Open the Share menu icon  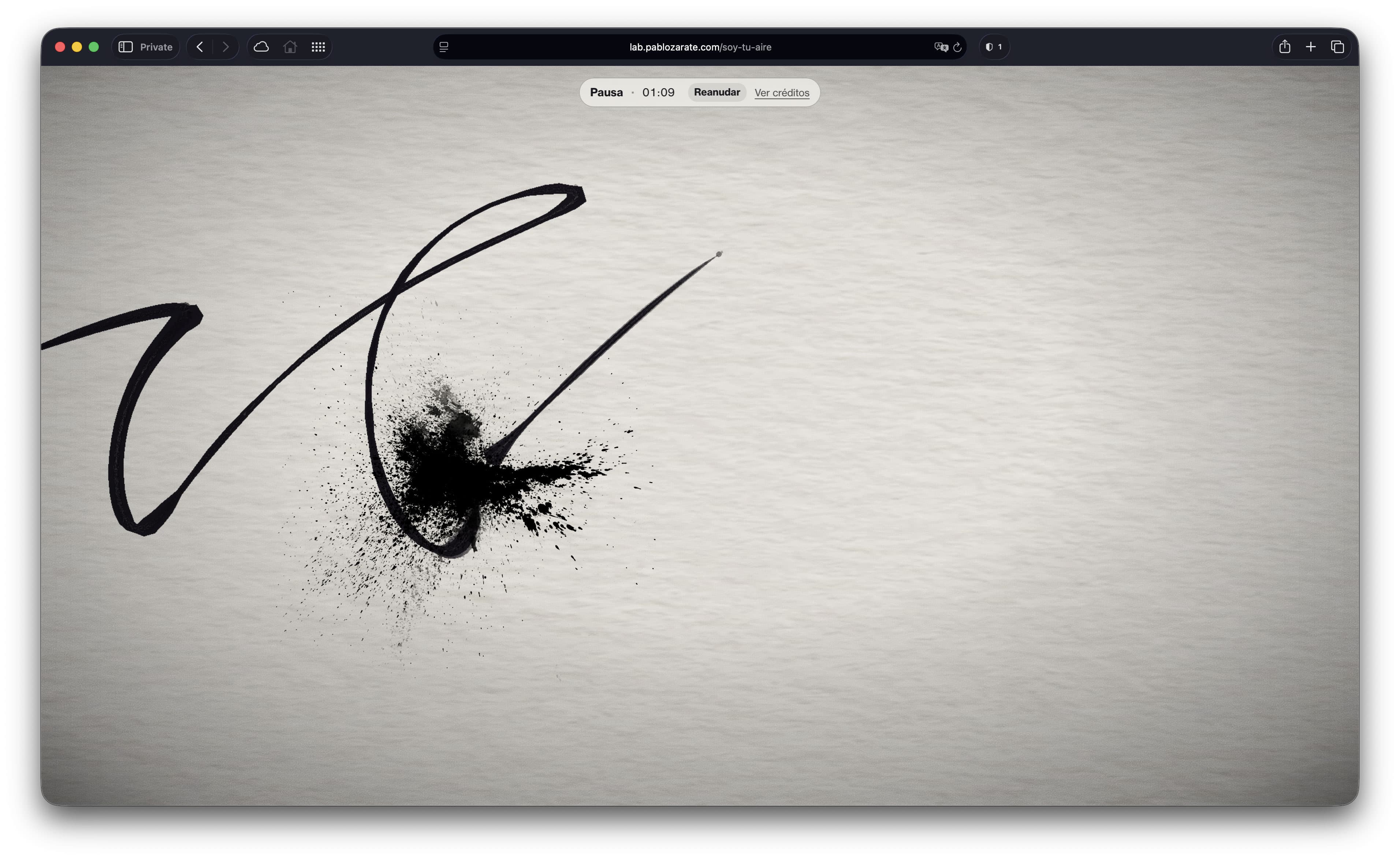click(1285, 46)
